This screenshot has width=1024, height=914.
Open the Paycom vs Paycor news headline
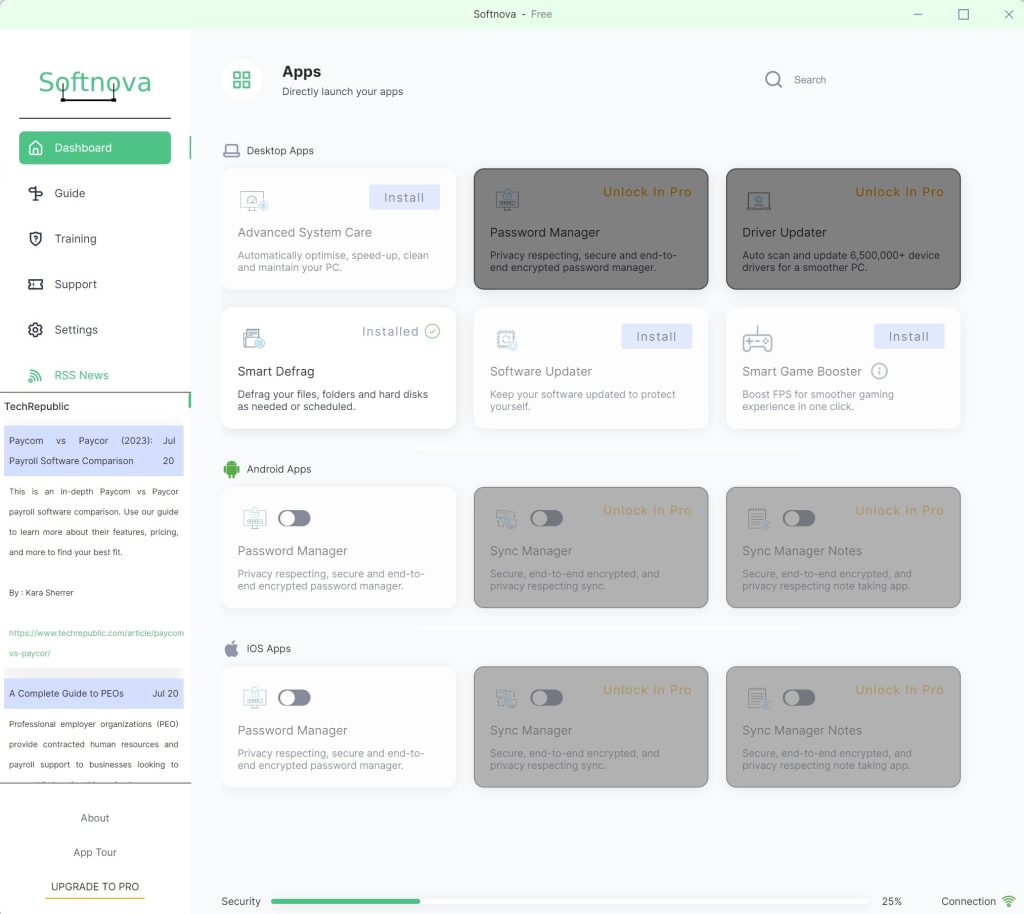point(93,450)
